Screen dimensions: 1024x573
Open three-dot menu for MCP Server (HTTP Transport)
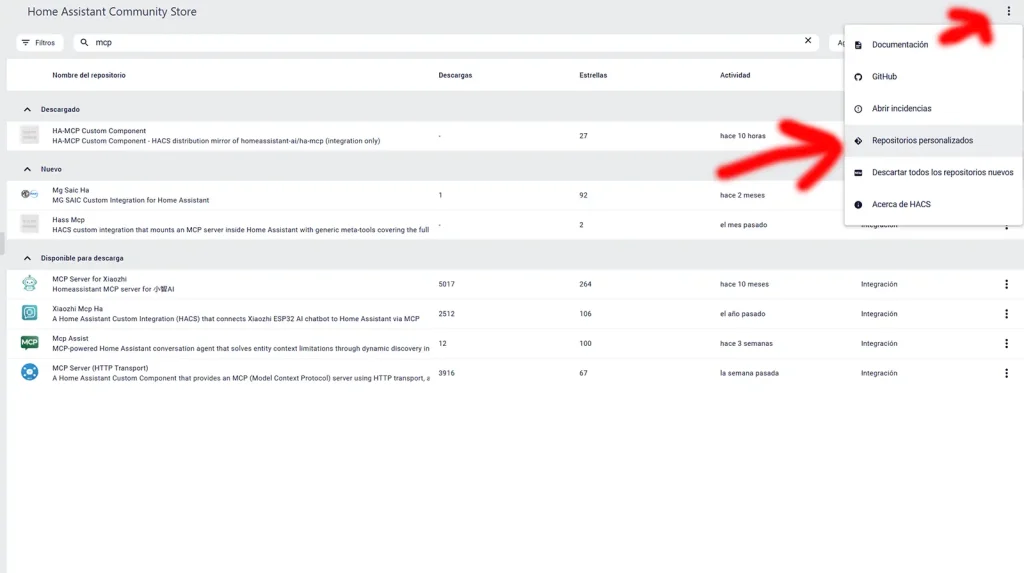[x=1006, y=373]
